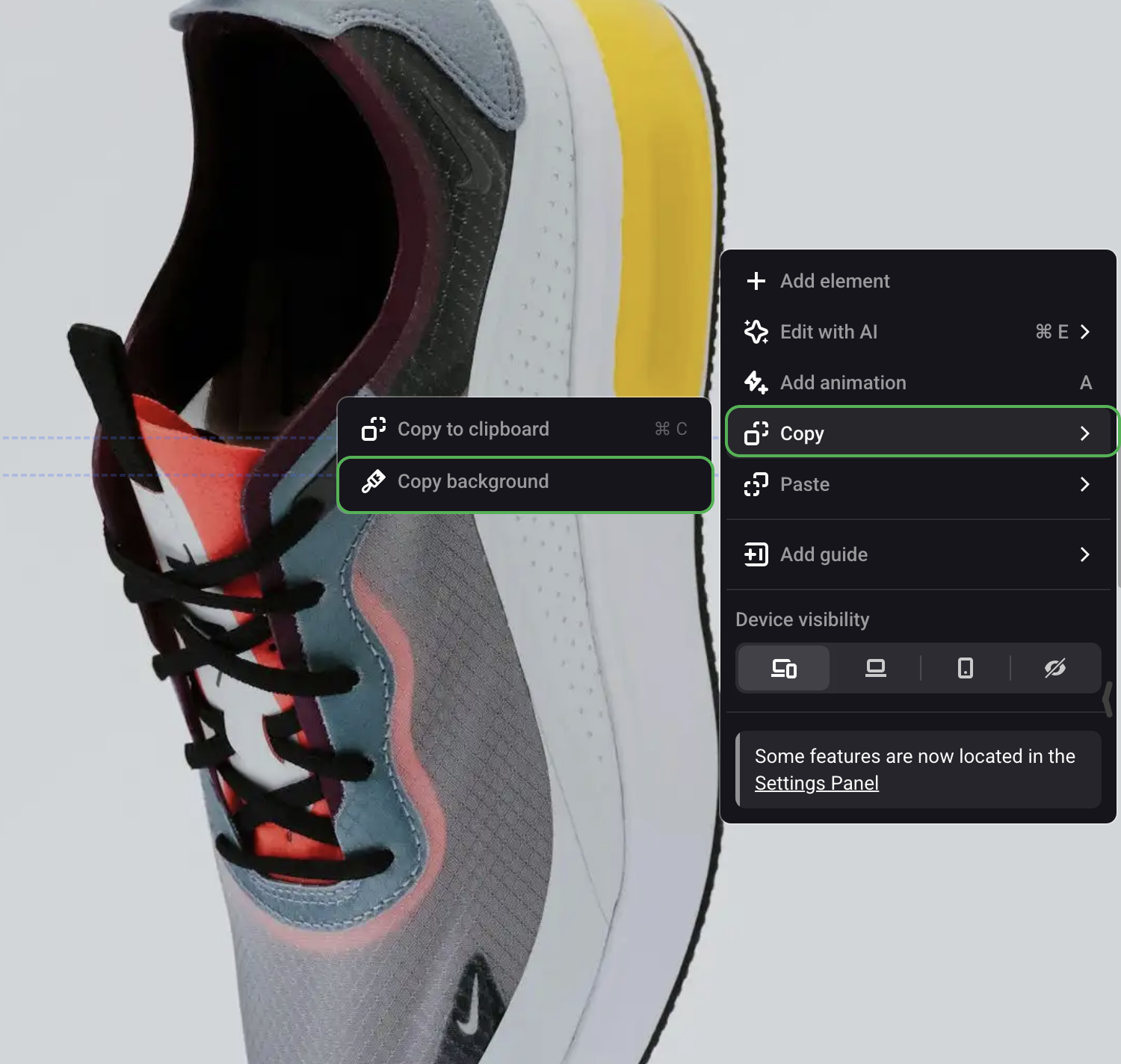Select the Copy background menu label
The height and width of the screenshot is (1064, 1121).
(472, 482)
